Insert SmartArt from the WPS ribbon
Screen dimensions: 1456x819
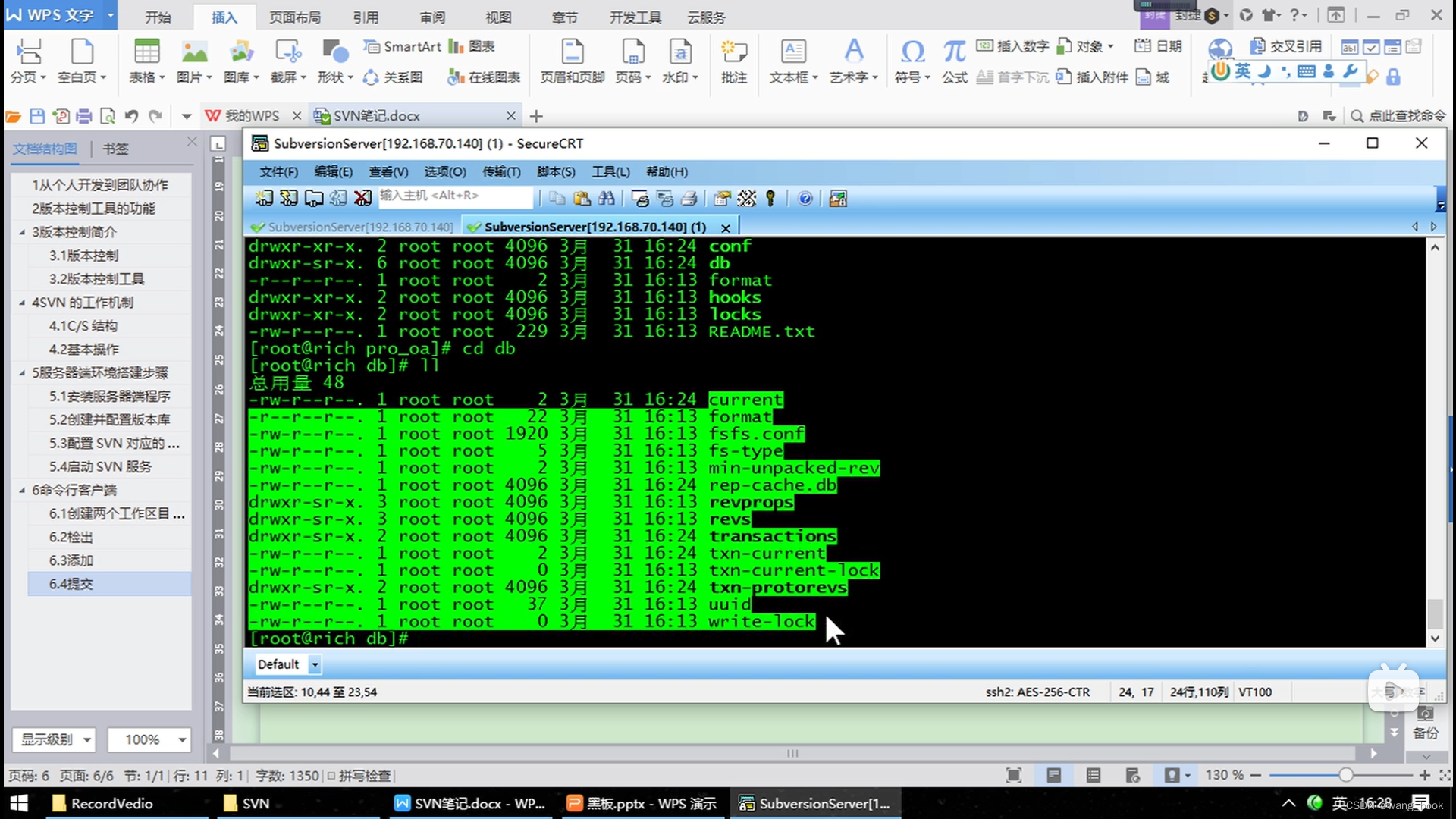[402, 46]
